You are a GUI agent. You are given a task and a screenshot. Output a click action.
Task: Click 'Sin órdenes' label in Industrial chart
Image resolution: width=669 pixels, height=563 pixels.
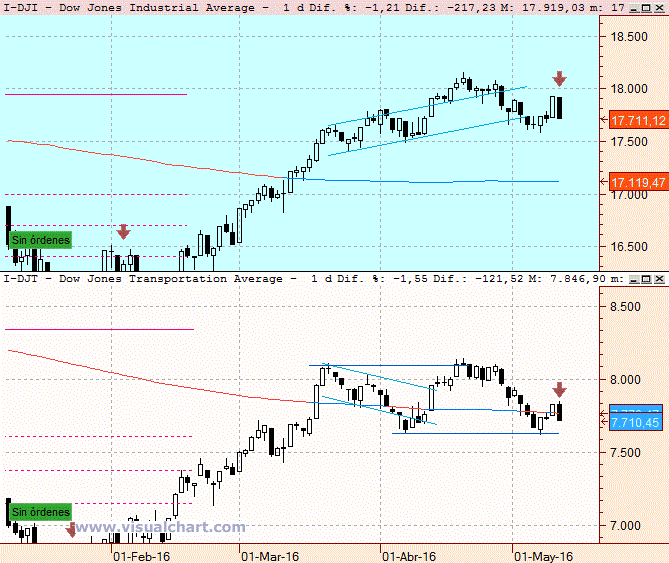pyautogui.click(x=41, y=240)
